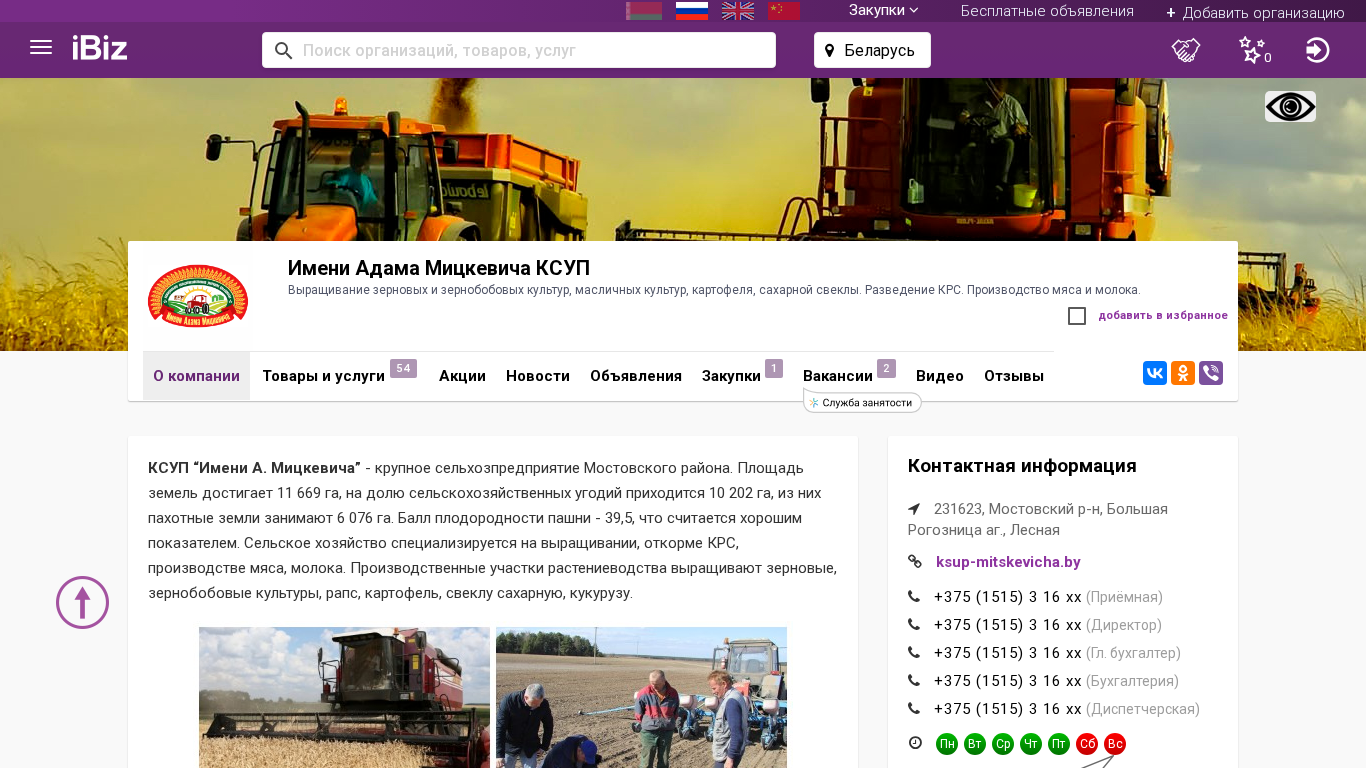This screenshot has height=768, width=1366.
Task: Switch to the Вакансии tab
Action: (838, 376)
